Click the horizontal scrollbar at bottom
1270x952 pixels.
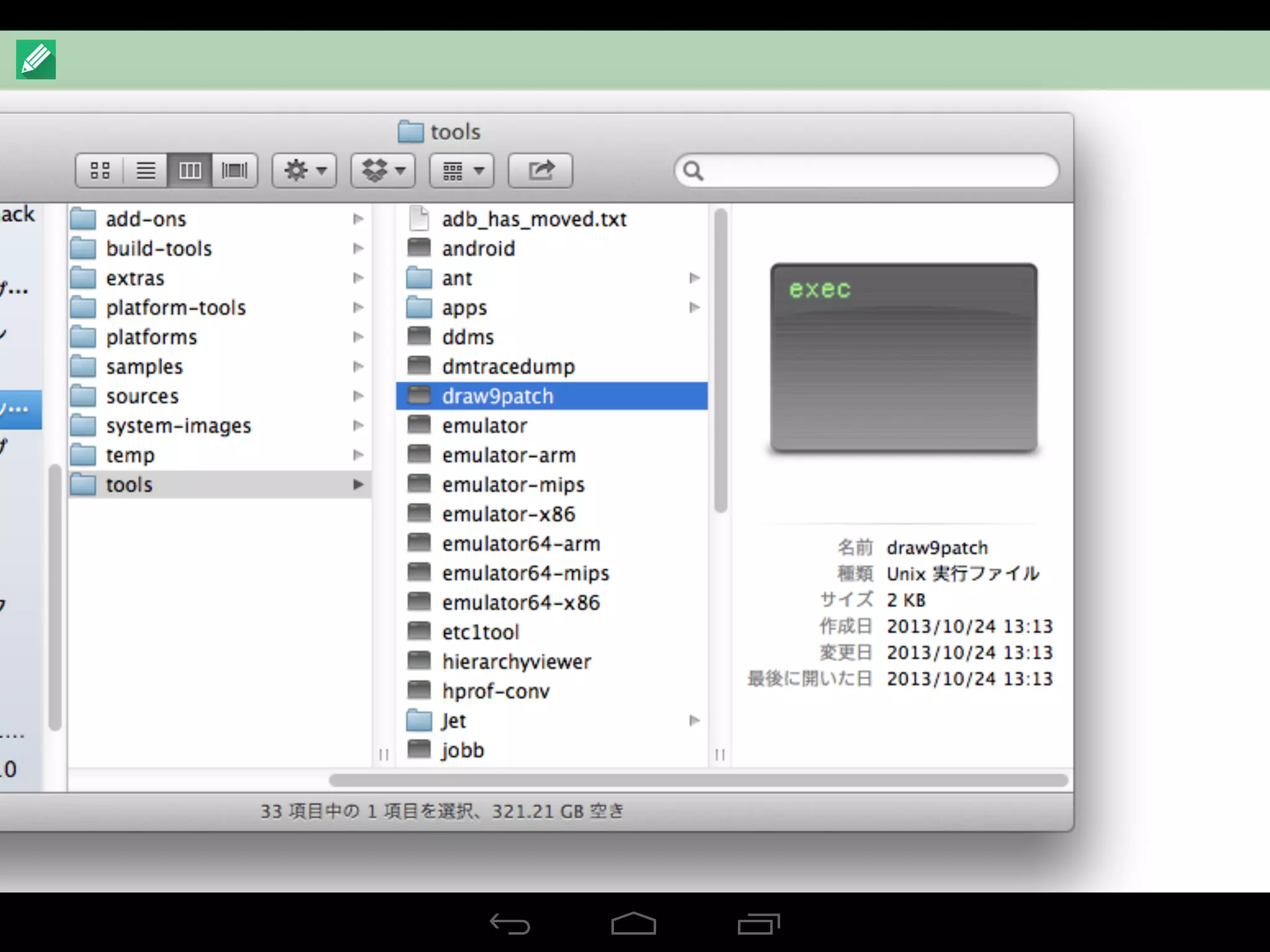click(698, 780)
